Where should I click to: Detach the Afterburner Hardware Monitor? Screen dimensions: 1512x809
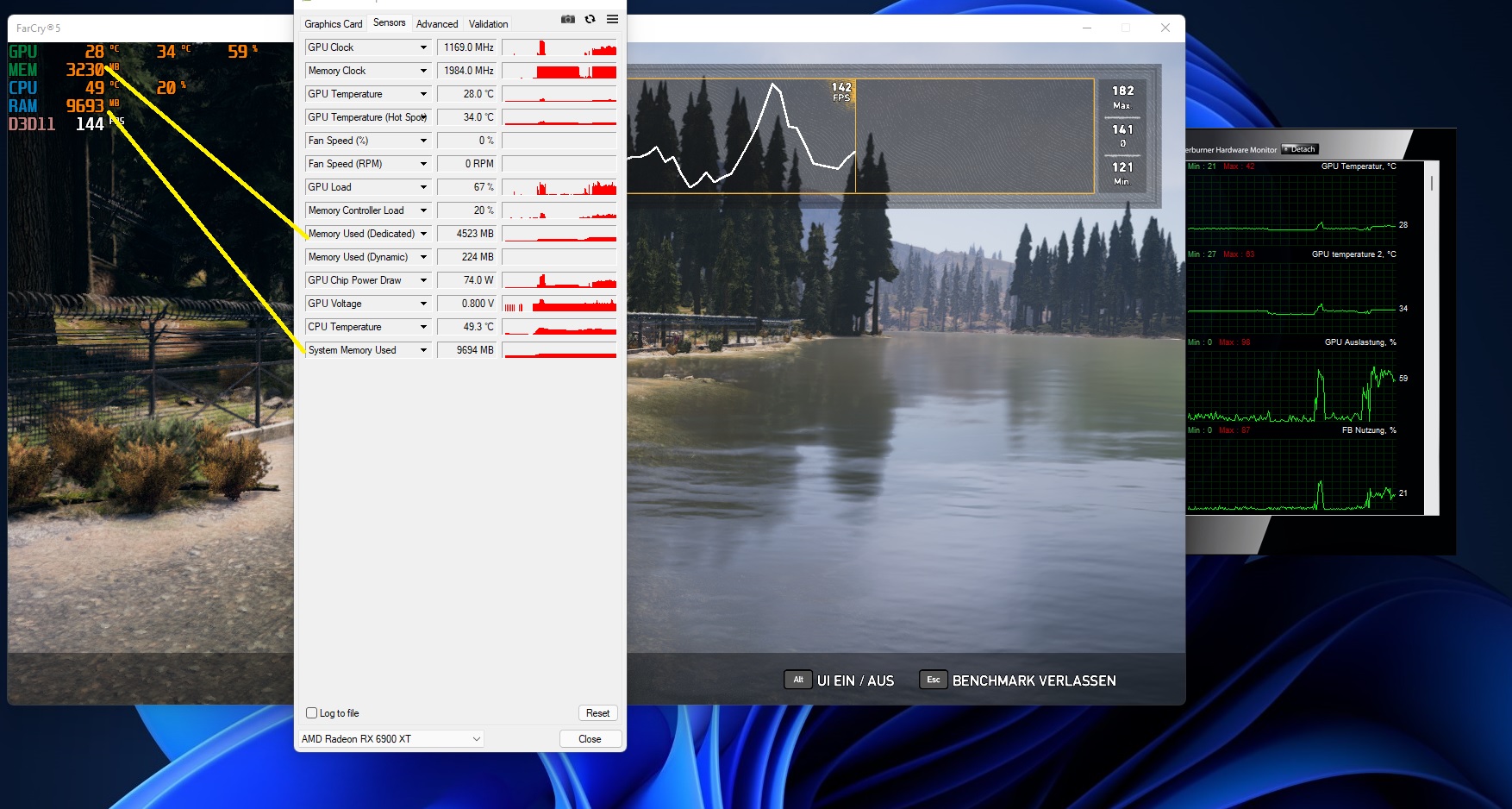click(x=1300, y=149)
